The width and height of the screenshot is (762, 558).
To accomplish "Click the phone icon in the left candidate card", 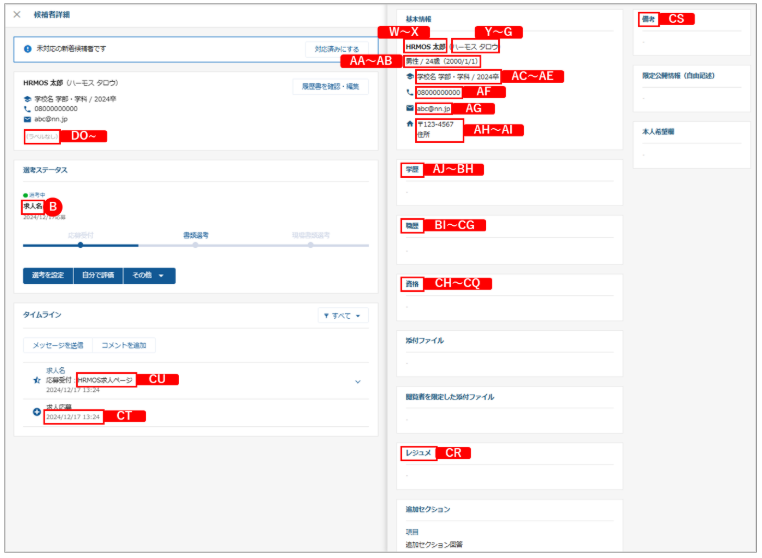I will [27, 109].
